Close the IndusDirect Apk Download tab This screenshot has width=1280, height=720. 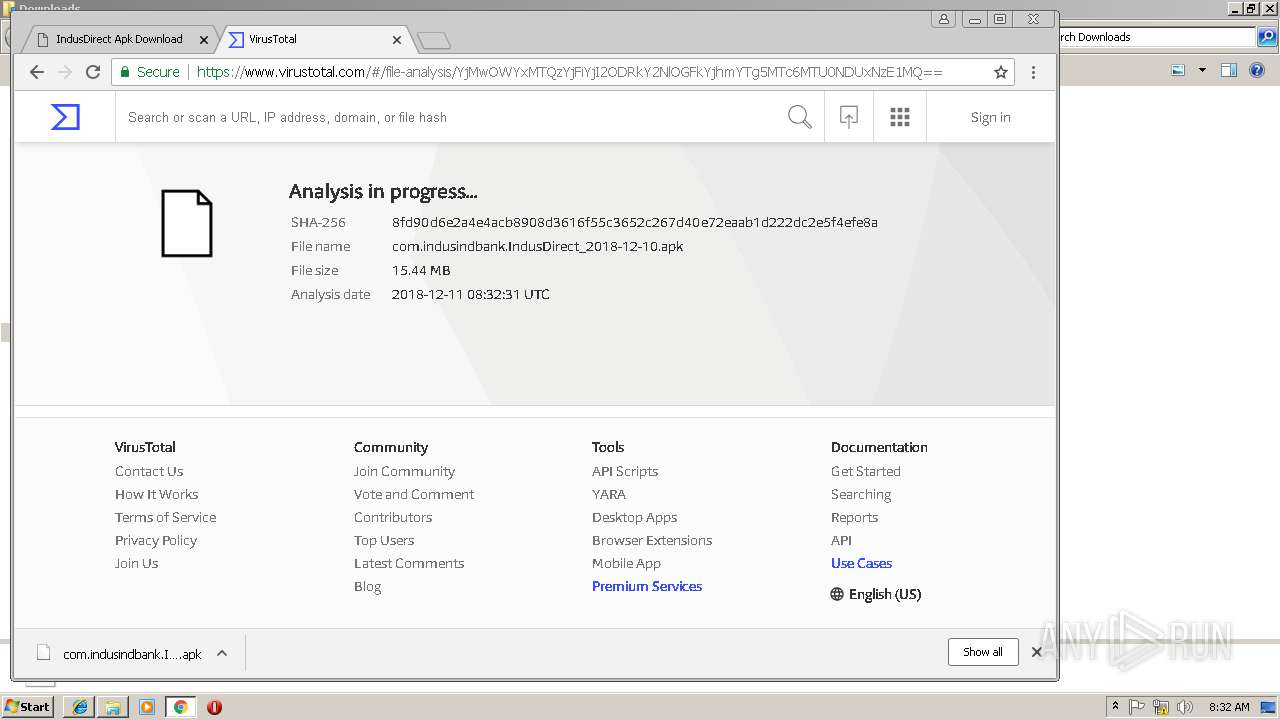point(204,40)
